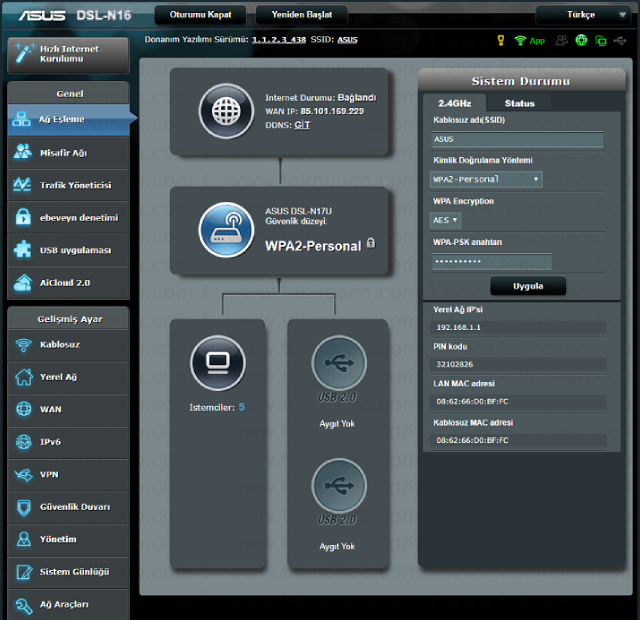
Task: Click the WAN IP 85.101.169.229 text
Action: tap(332, 111)
